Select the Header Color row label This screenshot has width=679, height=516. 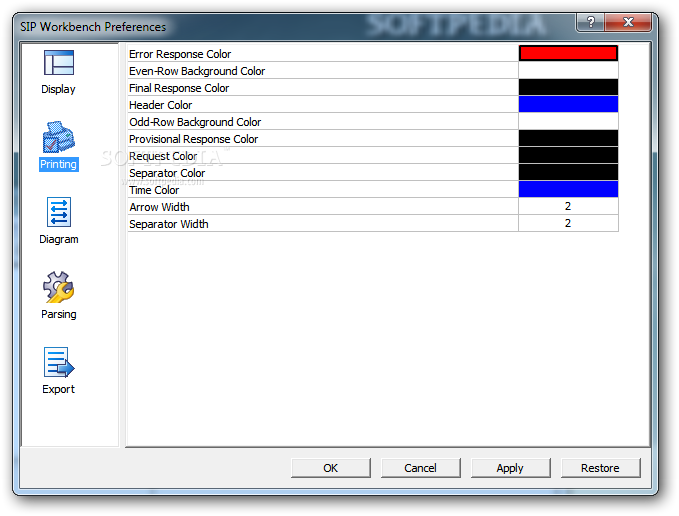click(x=161, y=105)
